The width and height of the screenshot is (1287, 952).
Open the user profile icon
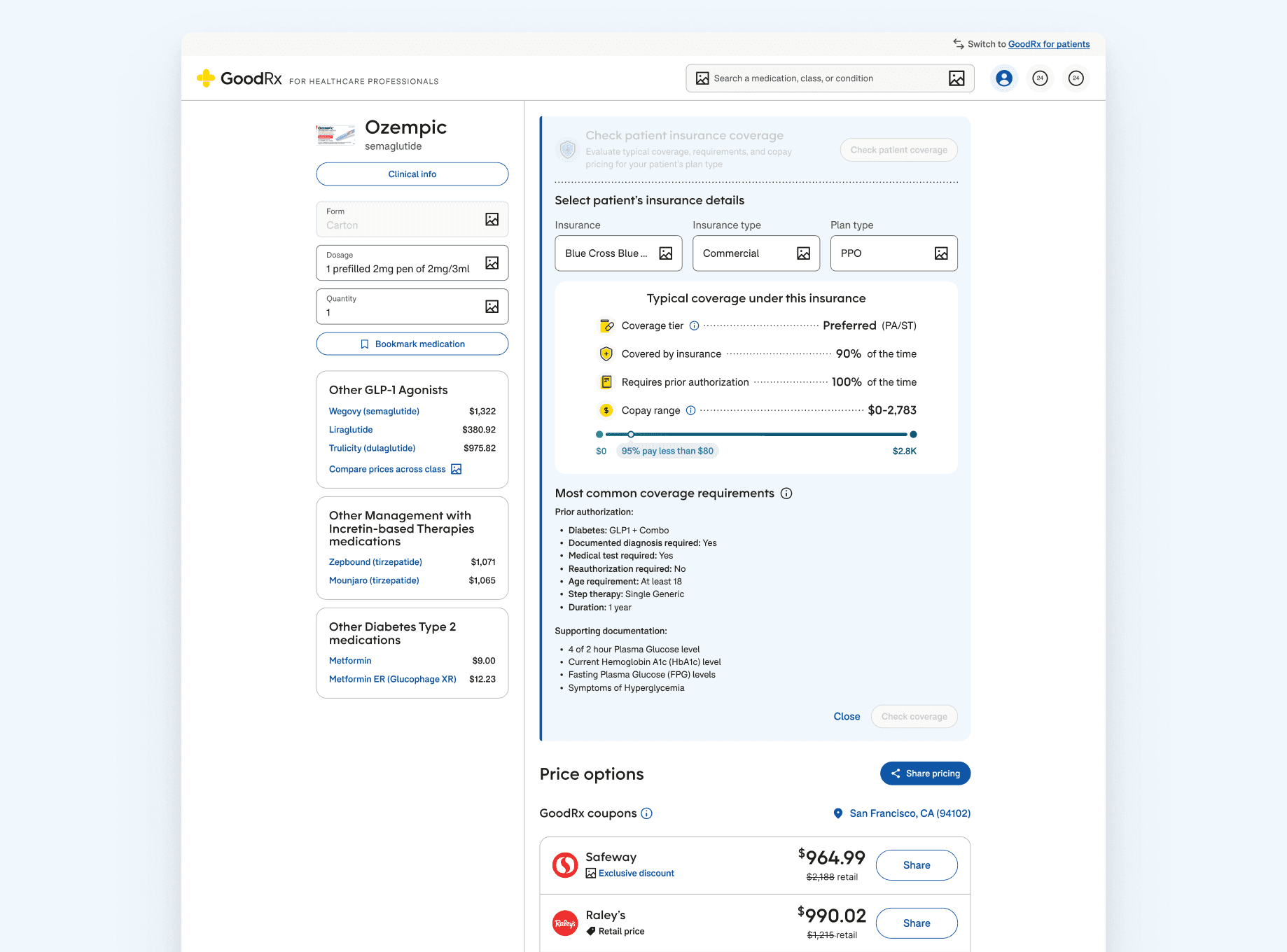click(1004, 78)
